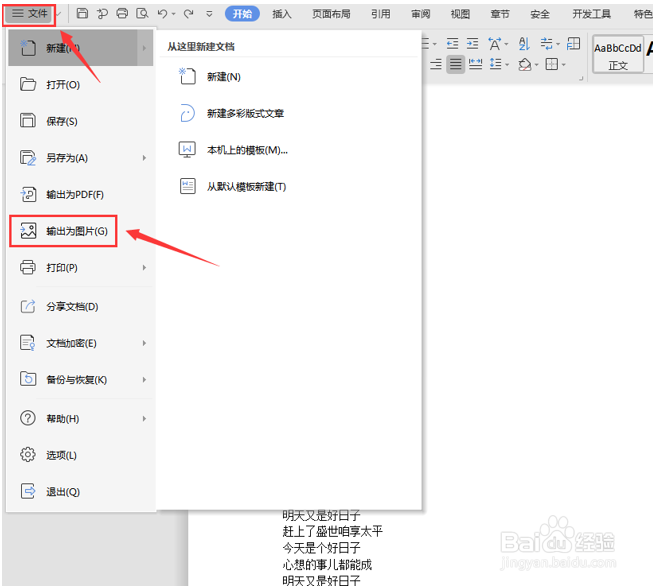
Task: Open dropdown arrow next to 文件 button
Action: pyautogui.click(x=59, y=15)
